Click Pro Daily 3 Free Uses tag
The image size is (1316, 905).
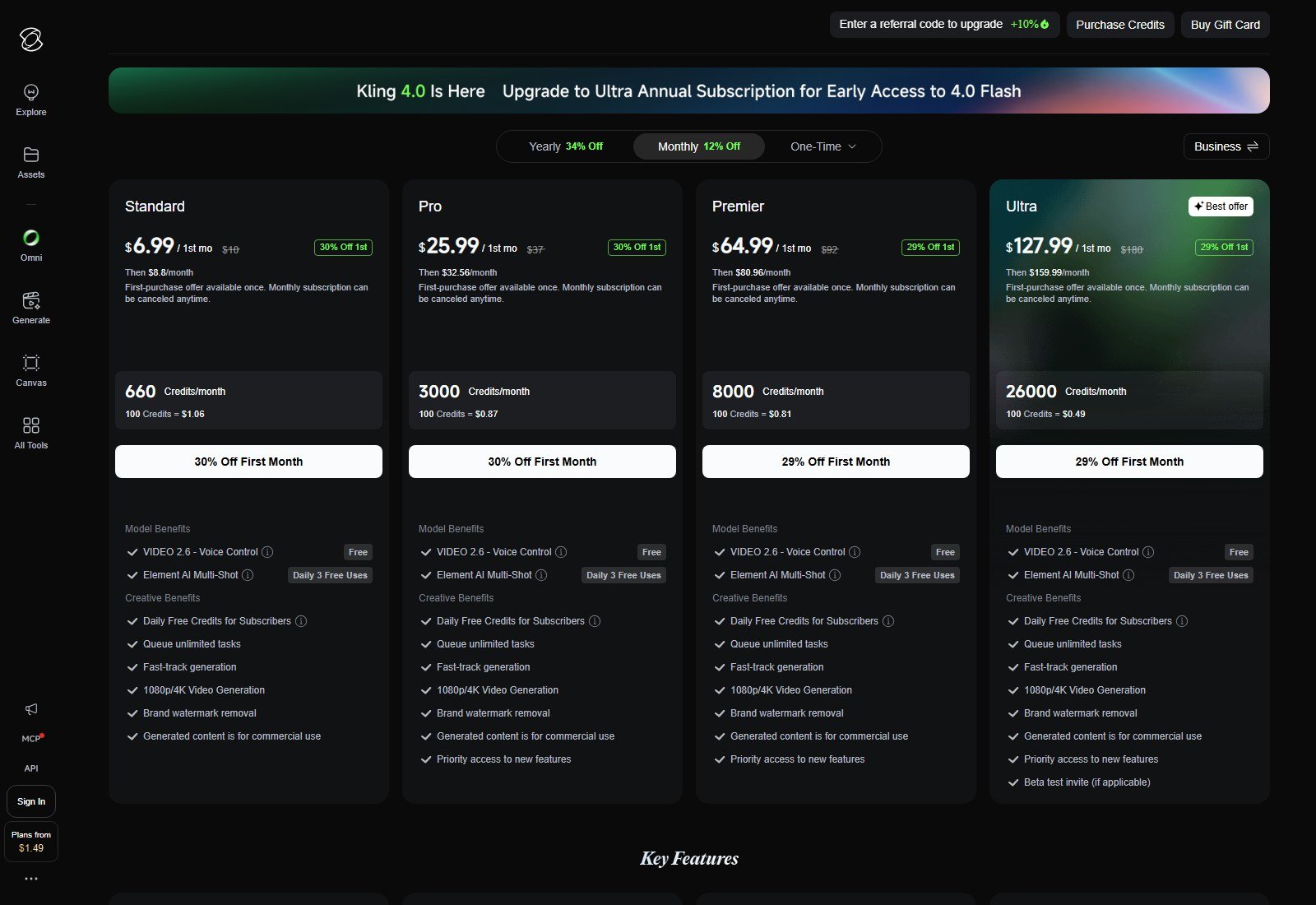point(623,575)
